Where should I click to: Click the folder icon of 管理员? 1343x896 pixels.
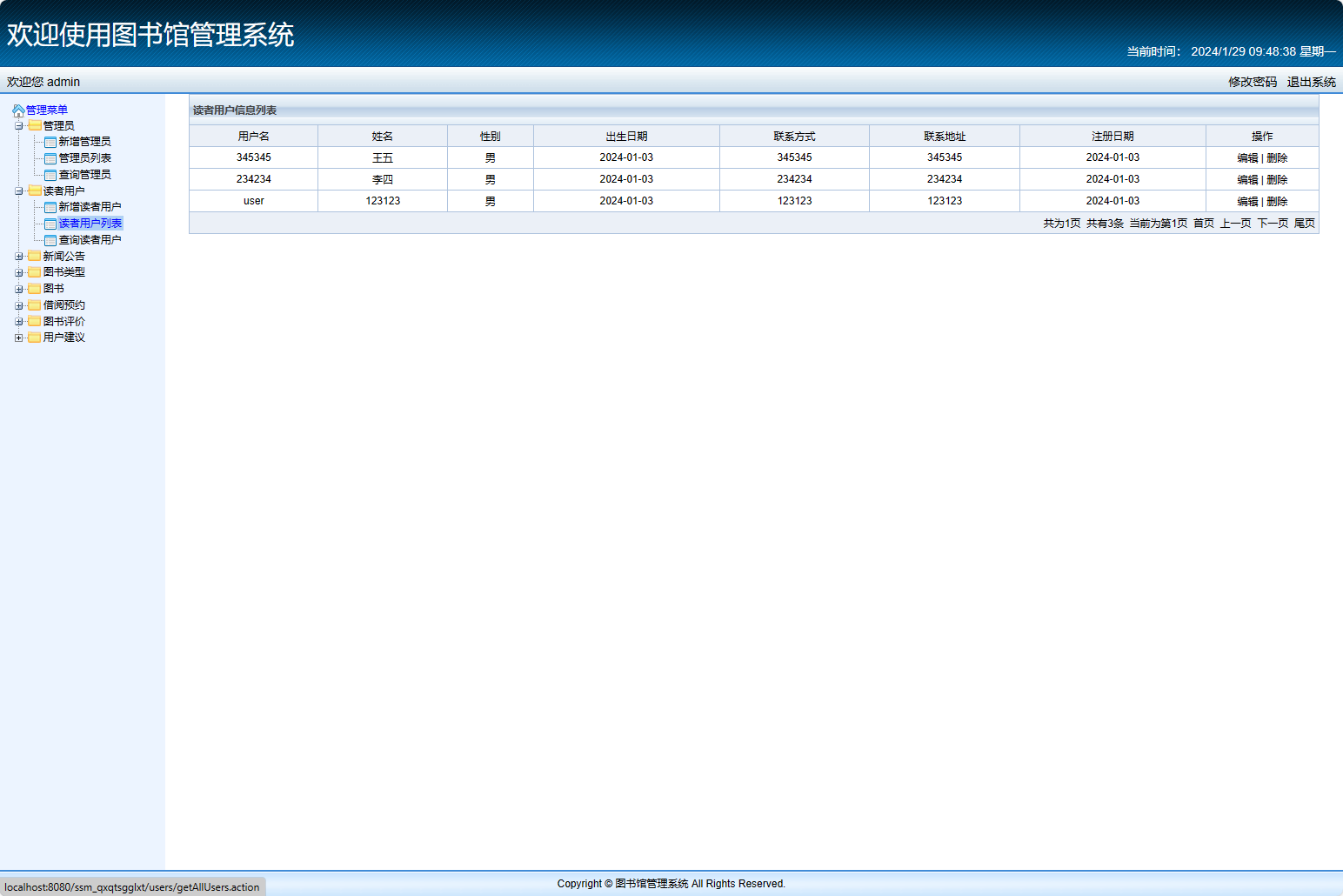coord(35,126)
